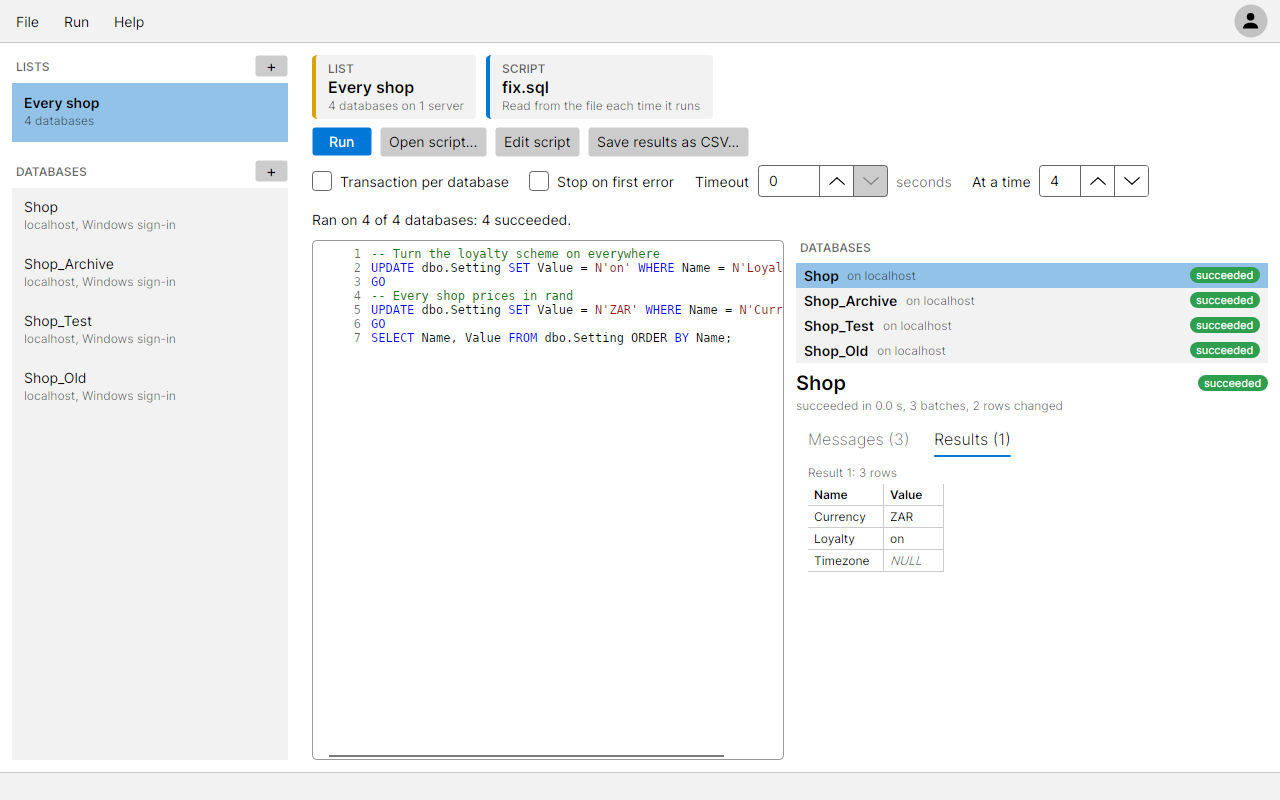Click the Name column header
Screen dimensions: 1280x800
click(846, 495)
